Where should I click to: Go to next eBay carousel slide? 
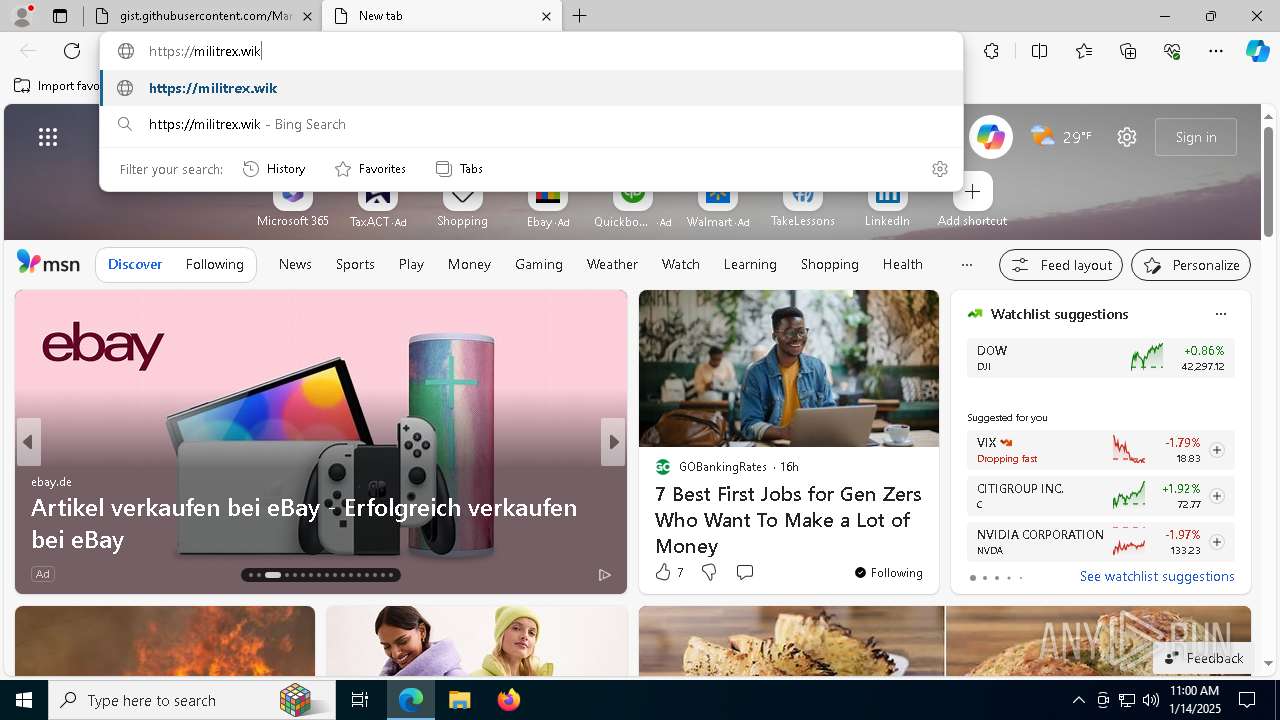point(613,442)
